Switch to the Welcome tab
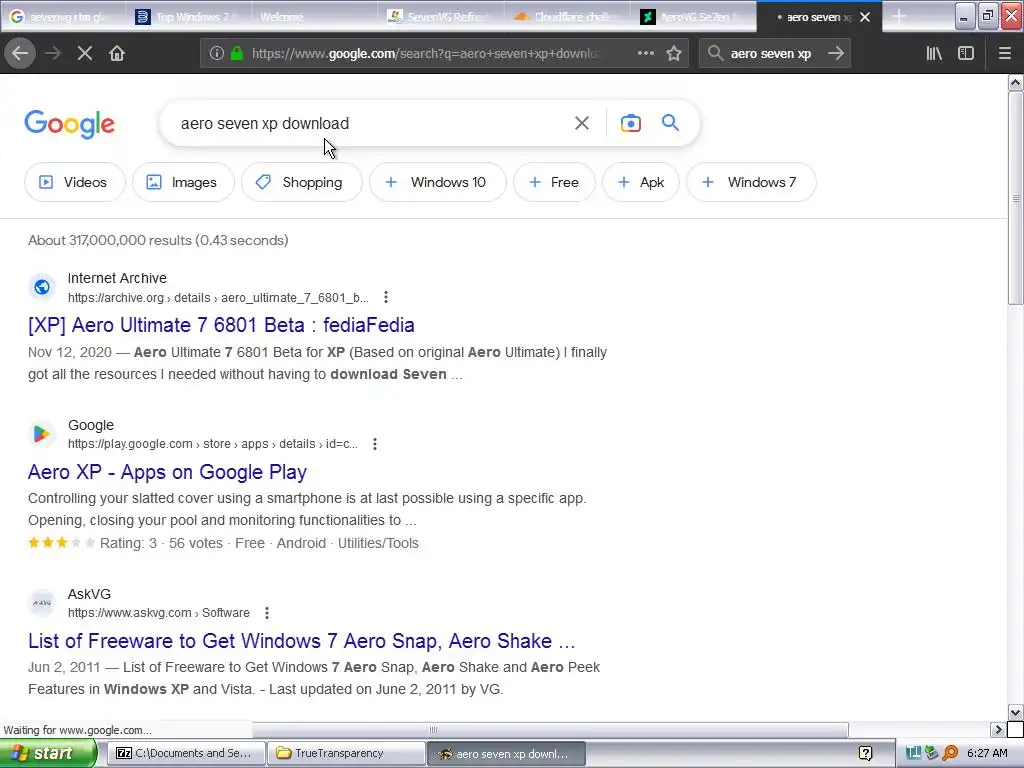This screenshot has width=1024, height=768. (x=312, y=17)
